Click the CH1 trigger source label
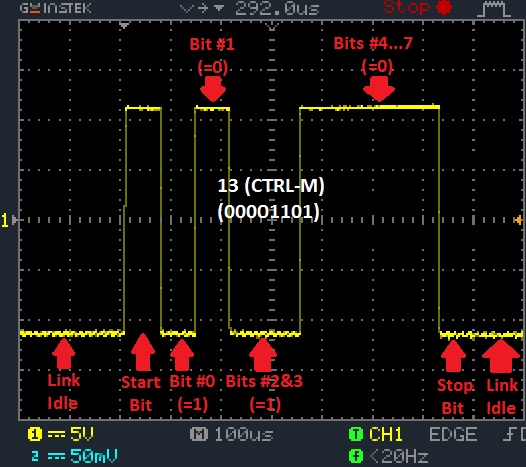This screenshot has height=467, width=526. coord(385,434)
